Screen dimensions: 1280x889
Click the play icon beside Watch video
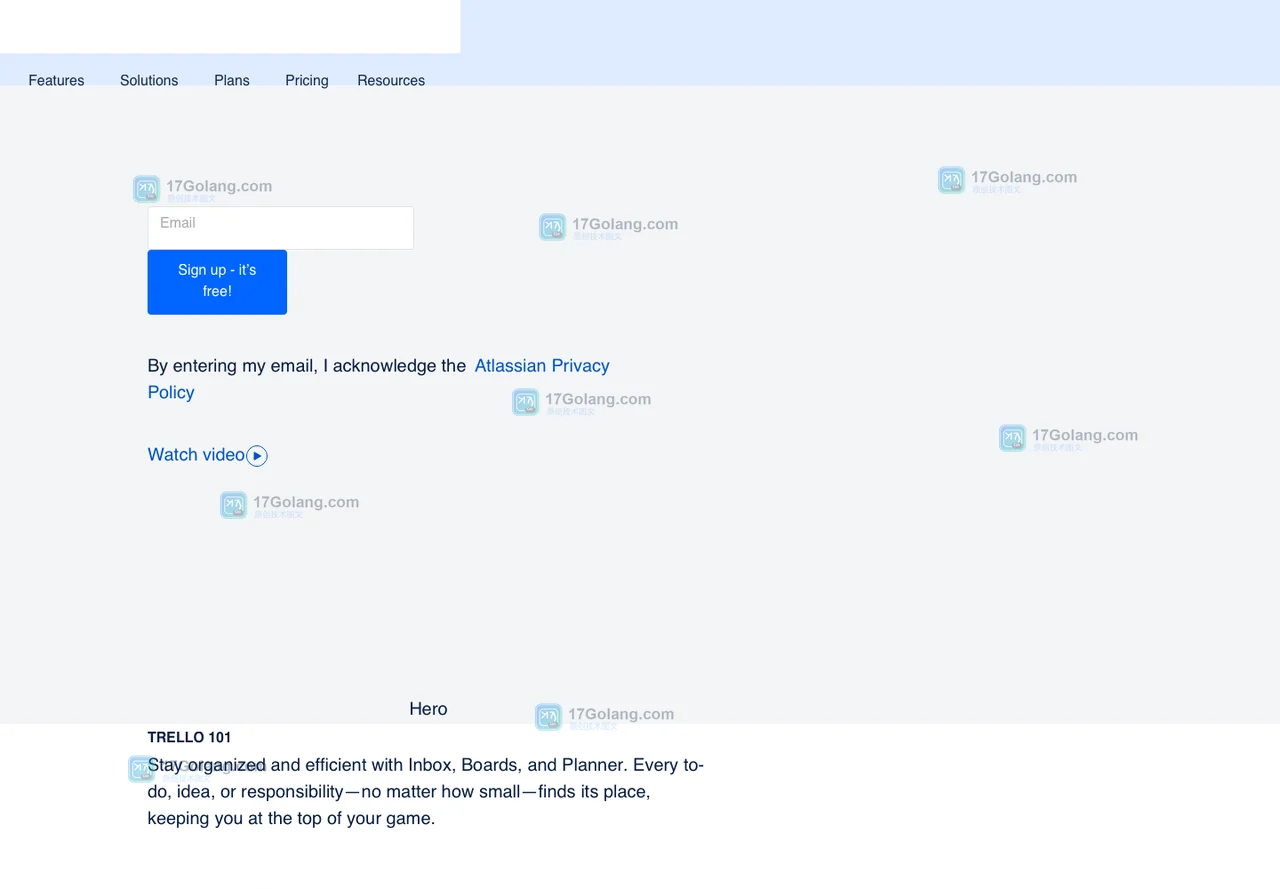point(257,456)
